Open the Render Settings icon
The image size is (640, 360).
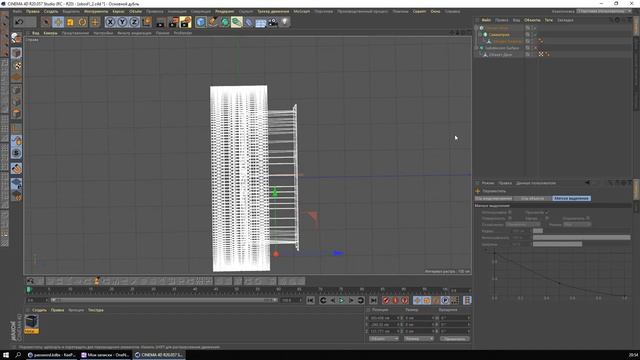coord(186,22)
